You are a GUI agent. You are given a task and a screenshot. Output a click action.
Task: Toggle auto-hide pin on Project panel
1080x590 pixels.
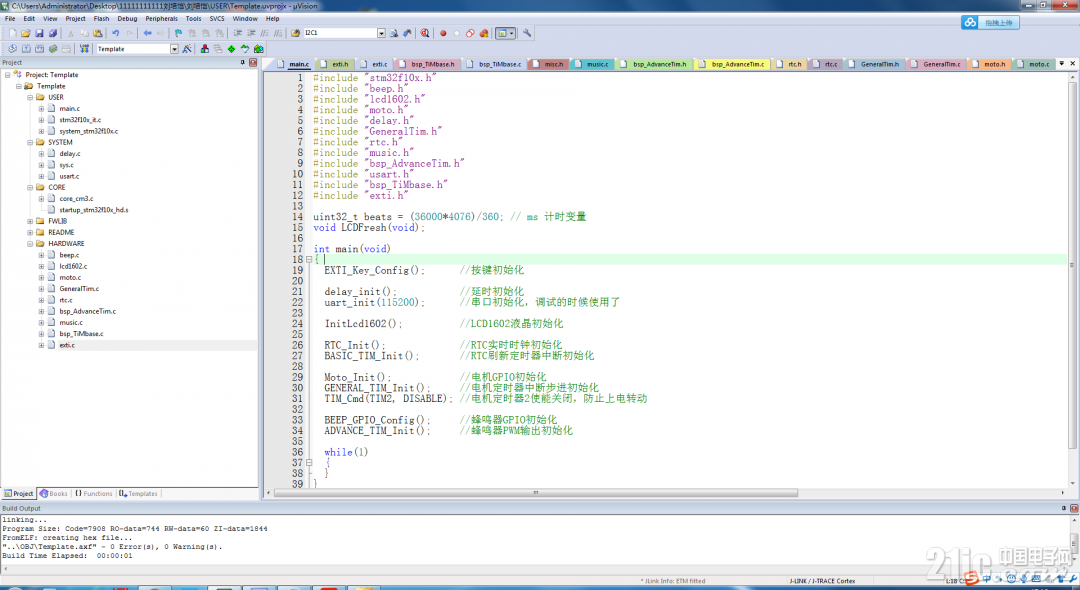(242, 63)
